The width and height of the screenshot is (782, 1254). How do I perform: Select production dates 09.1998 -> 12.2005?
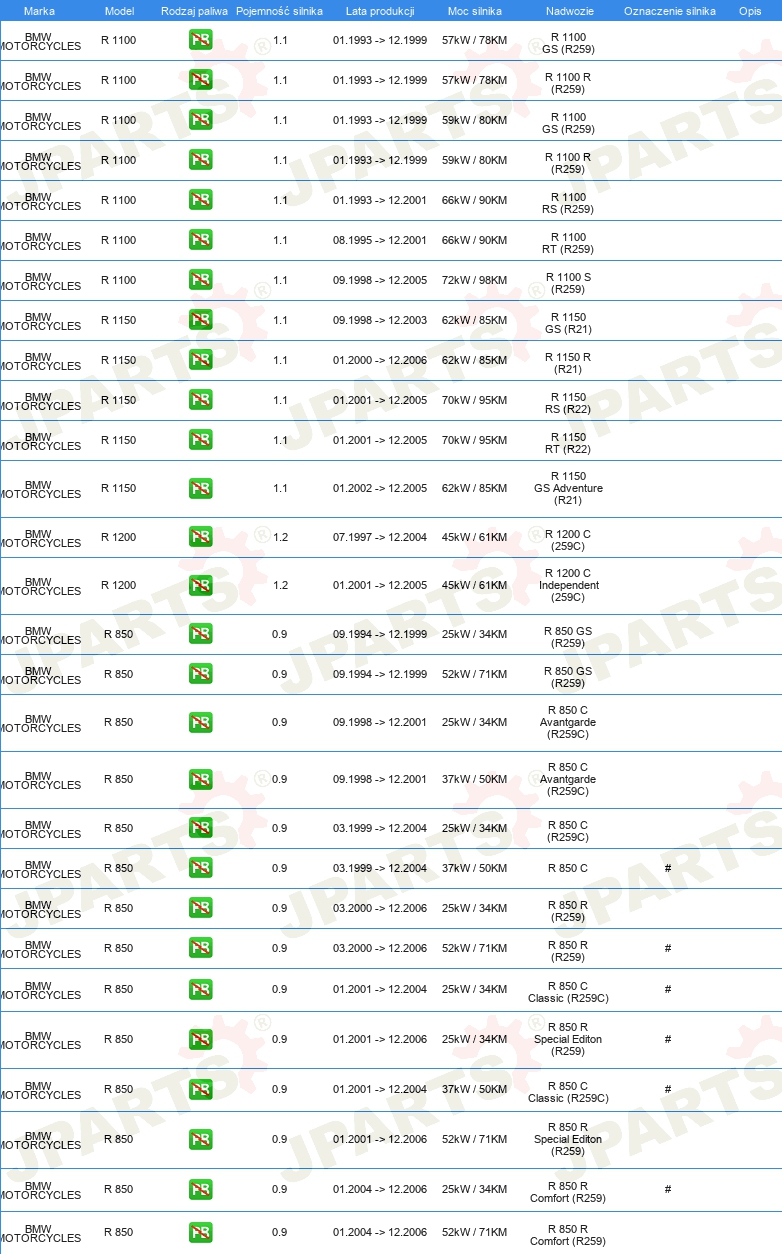point(380,280)
